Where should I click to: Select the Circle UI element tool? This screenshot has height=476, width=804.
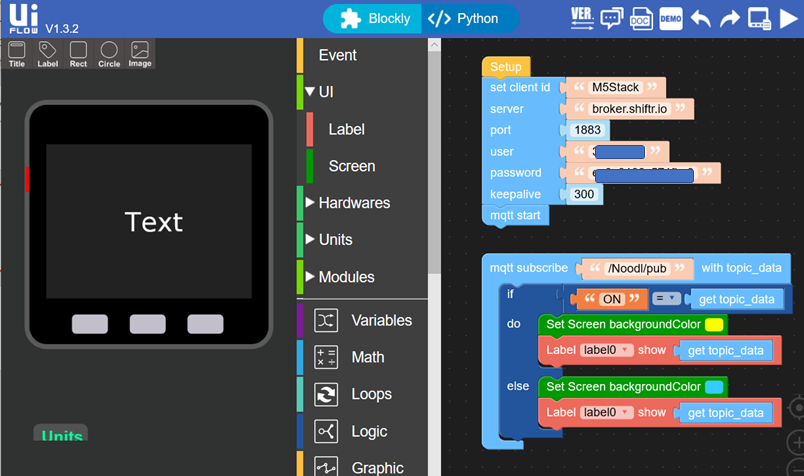109,54
